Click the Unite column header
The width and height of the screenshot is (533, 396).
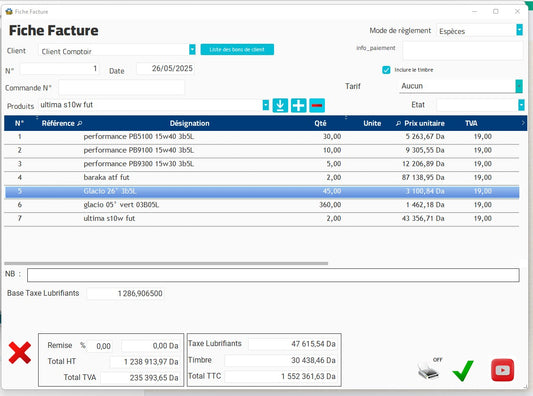(372, 123)
